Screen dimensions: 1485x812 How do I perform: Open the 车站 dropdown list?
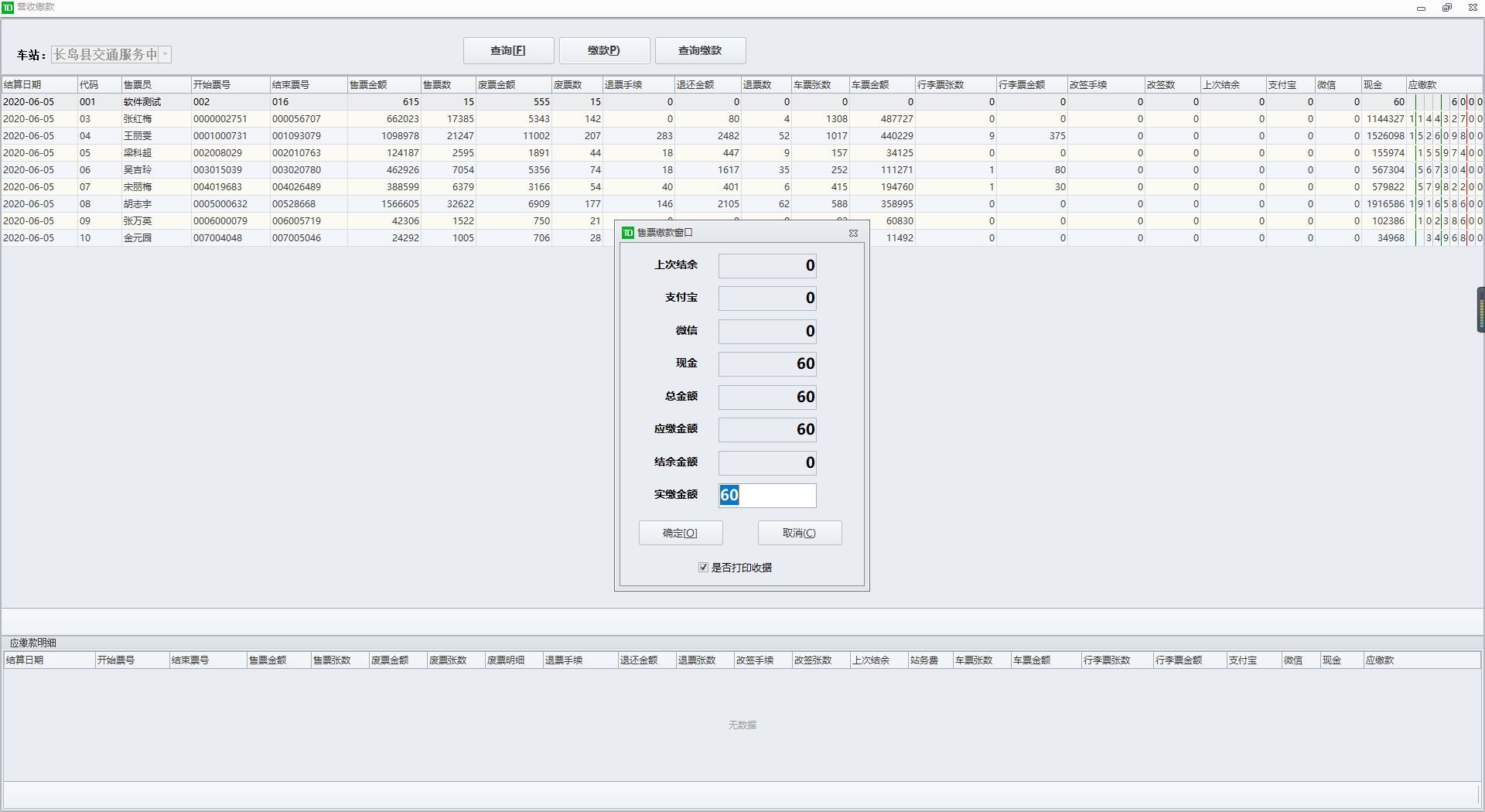pyautogui.click(x=165, y=55)
